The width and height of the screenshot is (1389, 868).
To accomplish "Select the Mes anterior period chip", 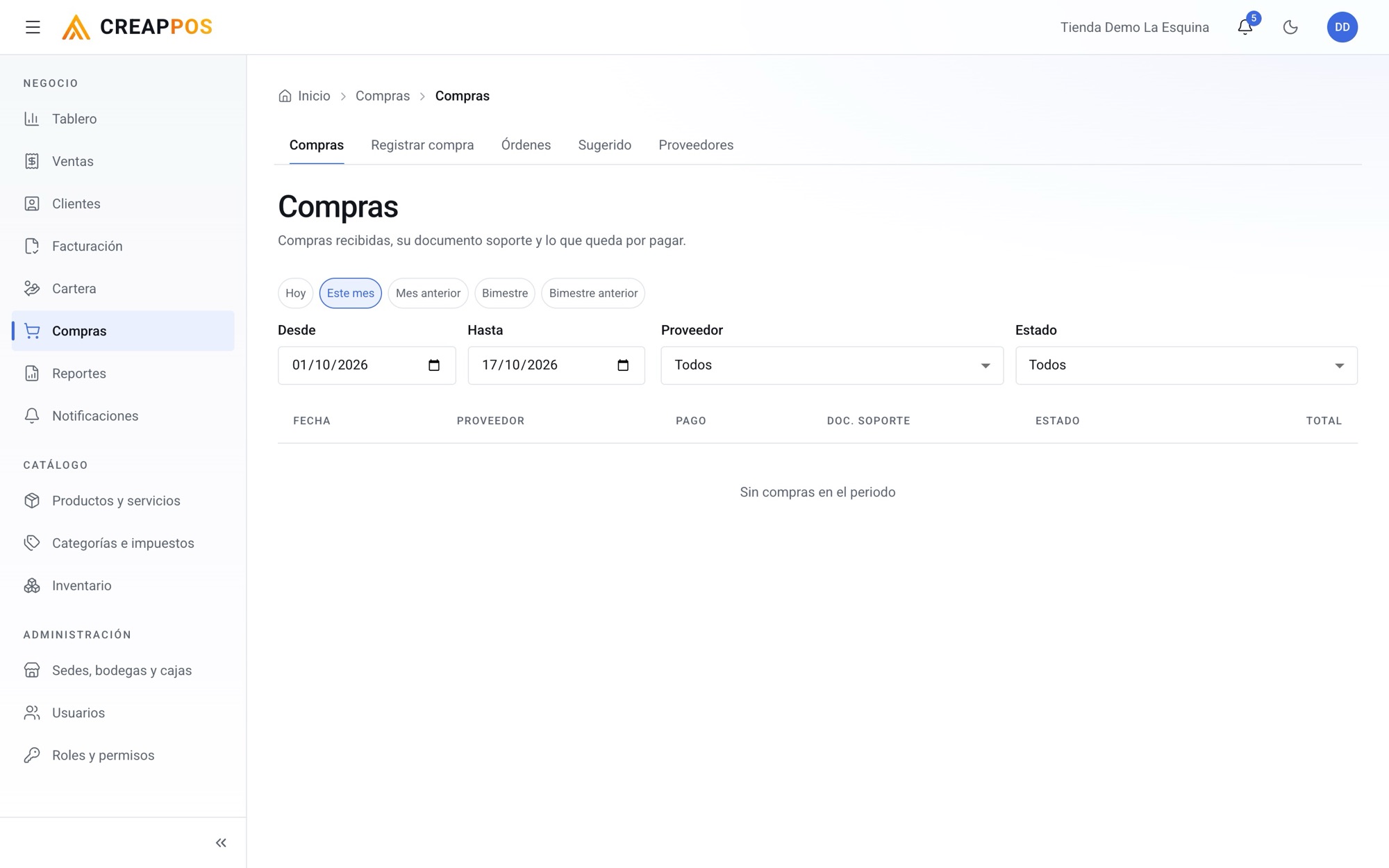I will [428, 293].
